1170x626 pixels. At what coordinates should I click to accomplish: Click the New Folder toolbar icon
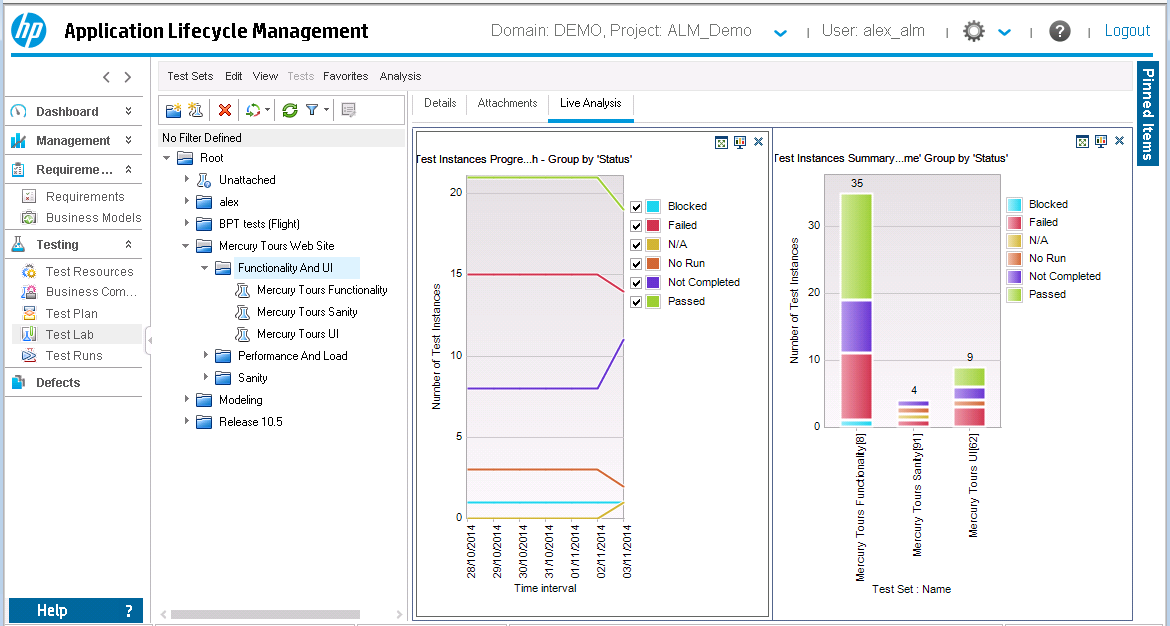pyautogui.click(x=174, y=110)
